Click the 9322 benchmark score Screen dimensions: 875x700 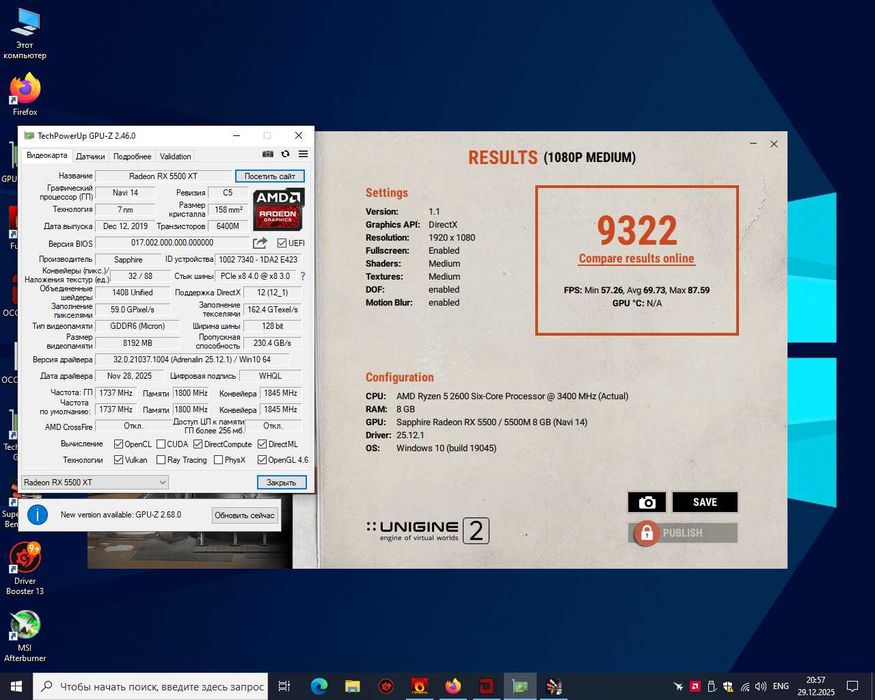[x=637, y=230]
